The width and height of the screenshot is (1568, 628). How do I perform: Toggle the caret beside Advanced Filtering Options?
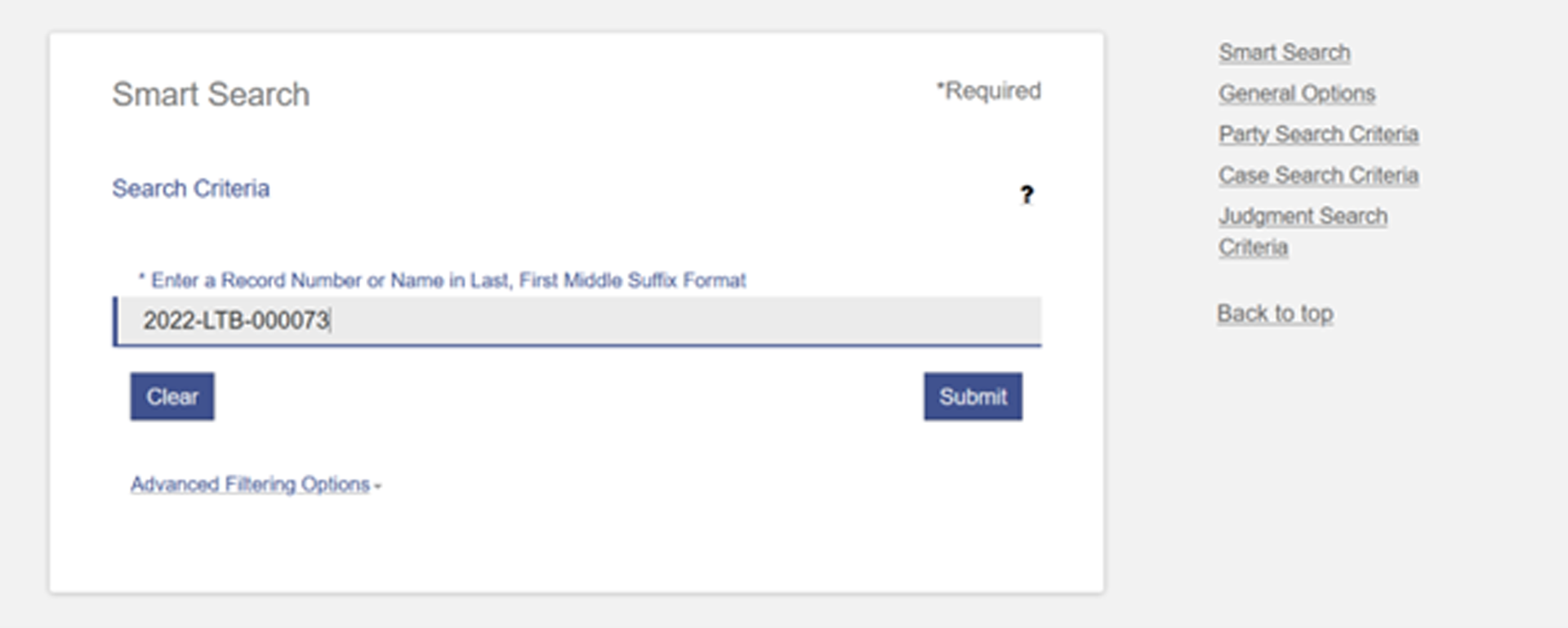[377, 486]
